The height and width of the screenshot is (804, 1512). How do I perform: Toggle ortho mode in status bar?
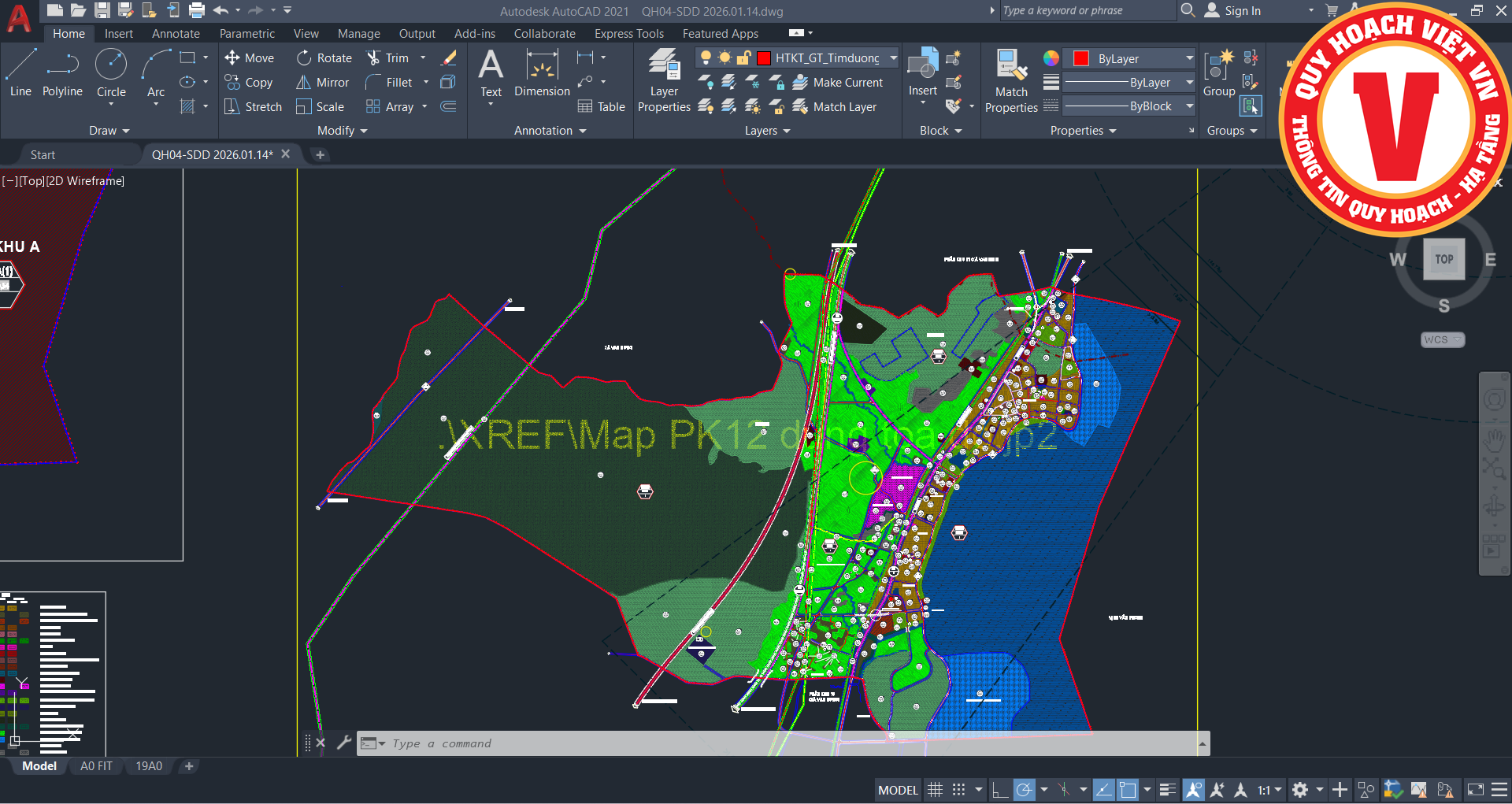click(999, 790)
